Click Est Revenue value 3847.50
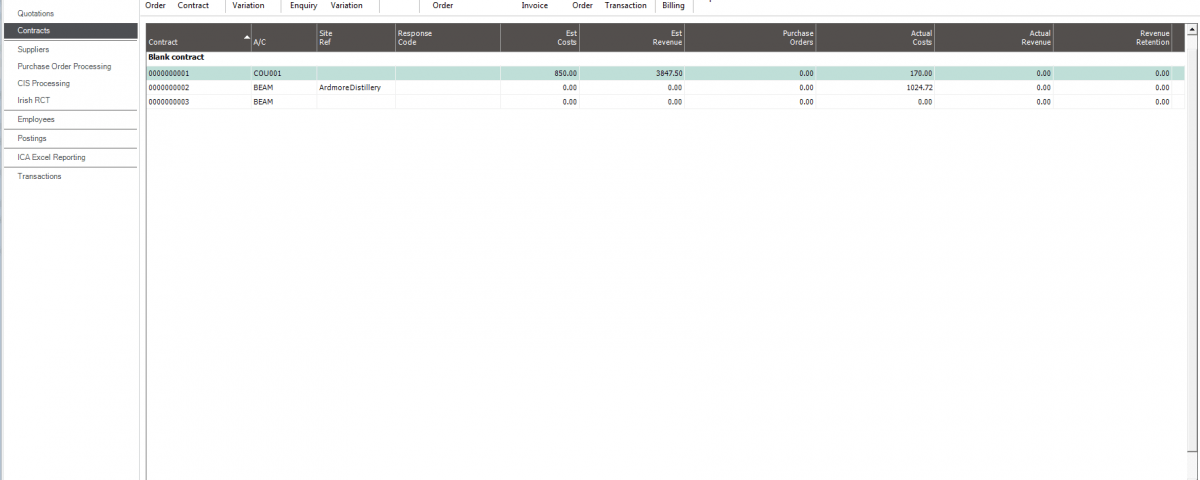The image size is (1200, 480). pos(668,73)
